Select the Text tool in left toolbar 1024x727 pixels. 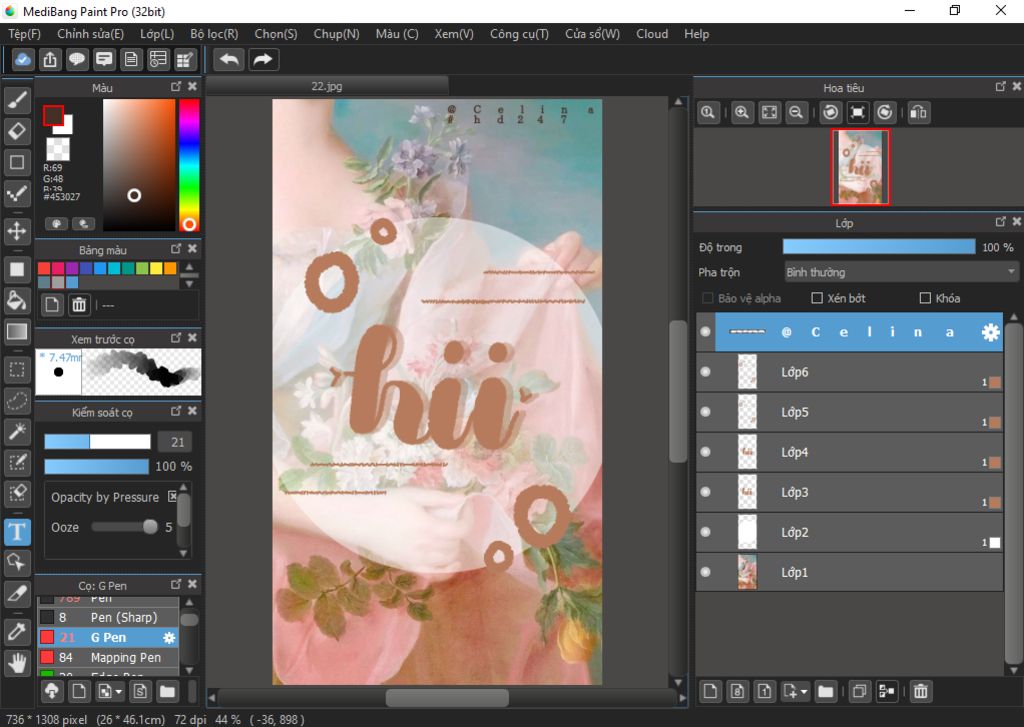pyautogui.click(x=17, y=531)
